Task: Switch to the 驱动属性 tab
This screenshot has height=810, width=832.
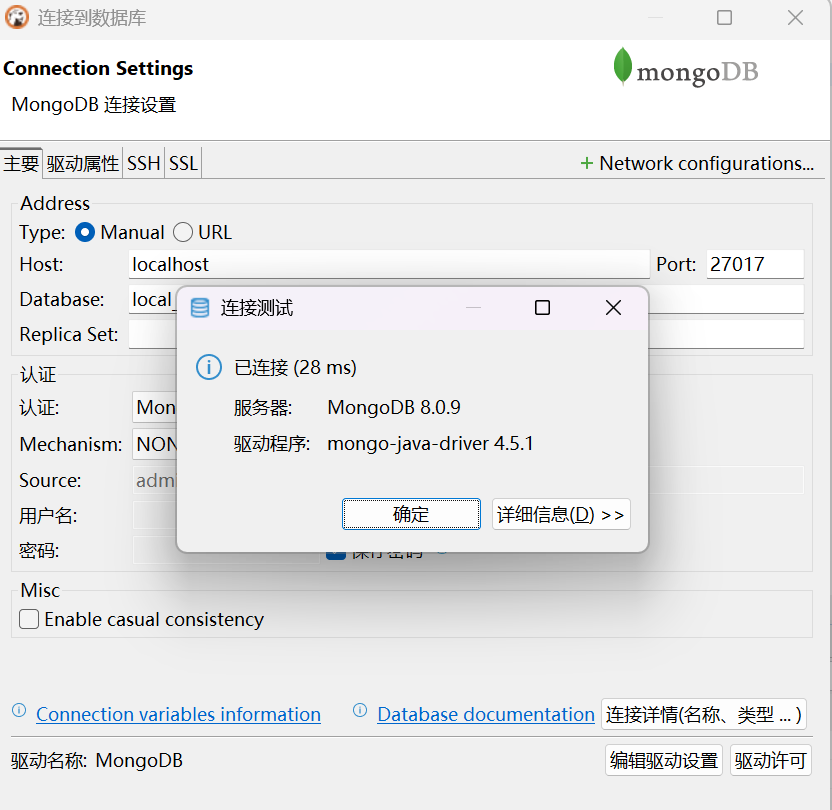Action: 82,162
